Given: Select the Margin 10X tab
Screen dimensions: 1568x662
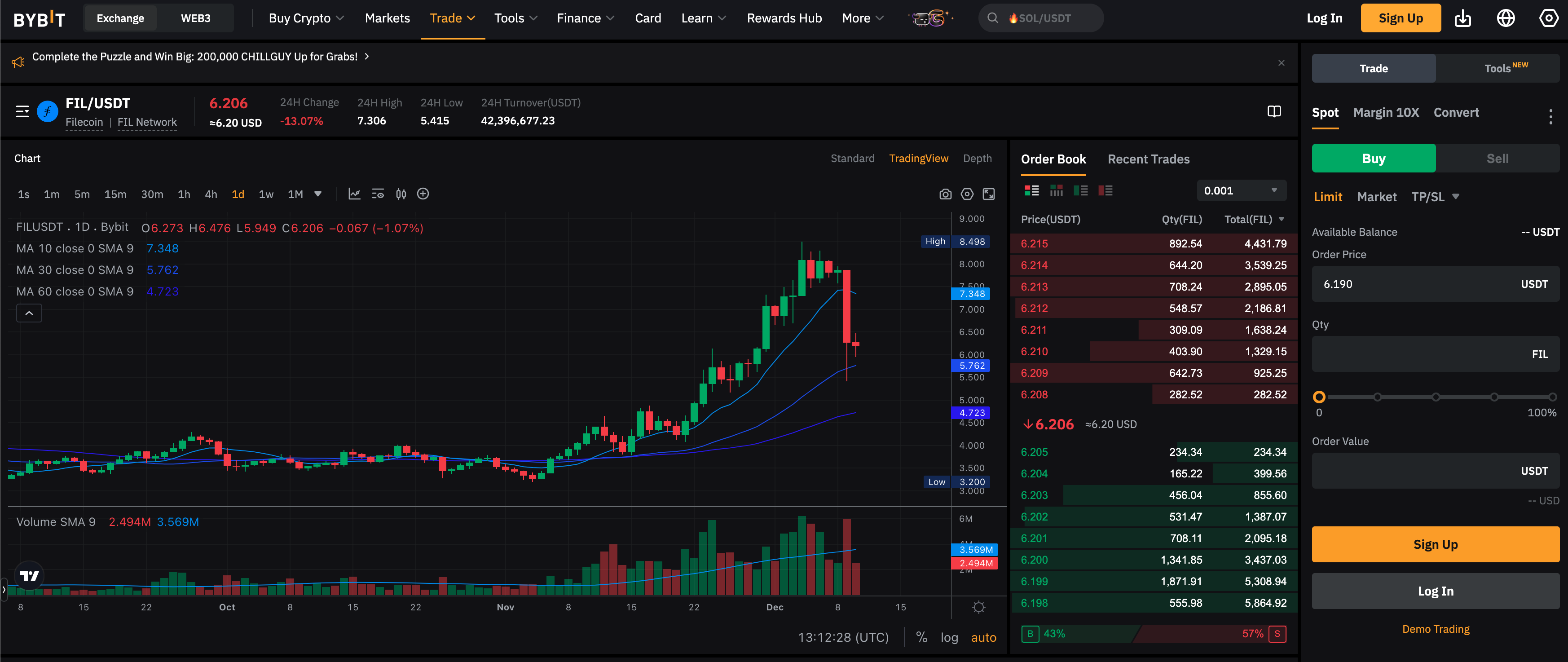Looking at the screenshot, I should (1385, 113).
